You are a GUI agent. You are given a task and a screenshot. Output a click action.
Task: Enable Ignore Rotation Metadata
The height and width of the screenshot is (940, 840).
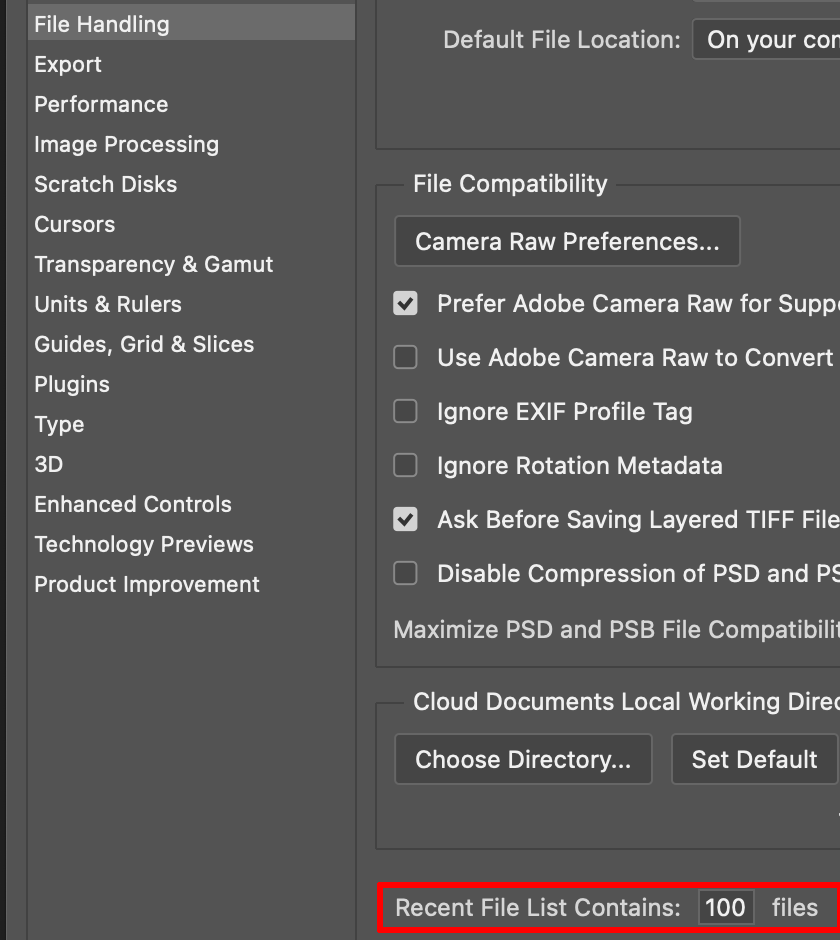click(405, 465)
